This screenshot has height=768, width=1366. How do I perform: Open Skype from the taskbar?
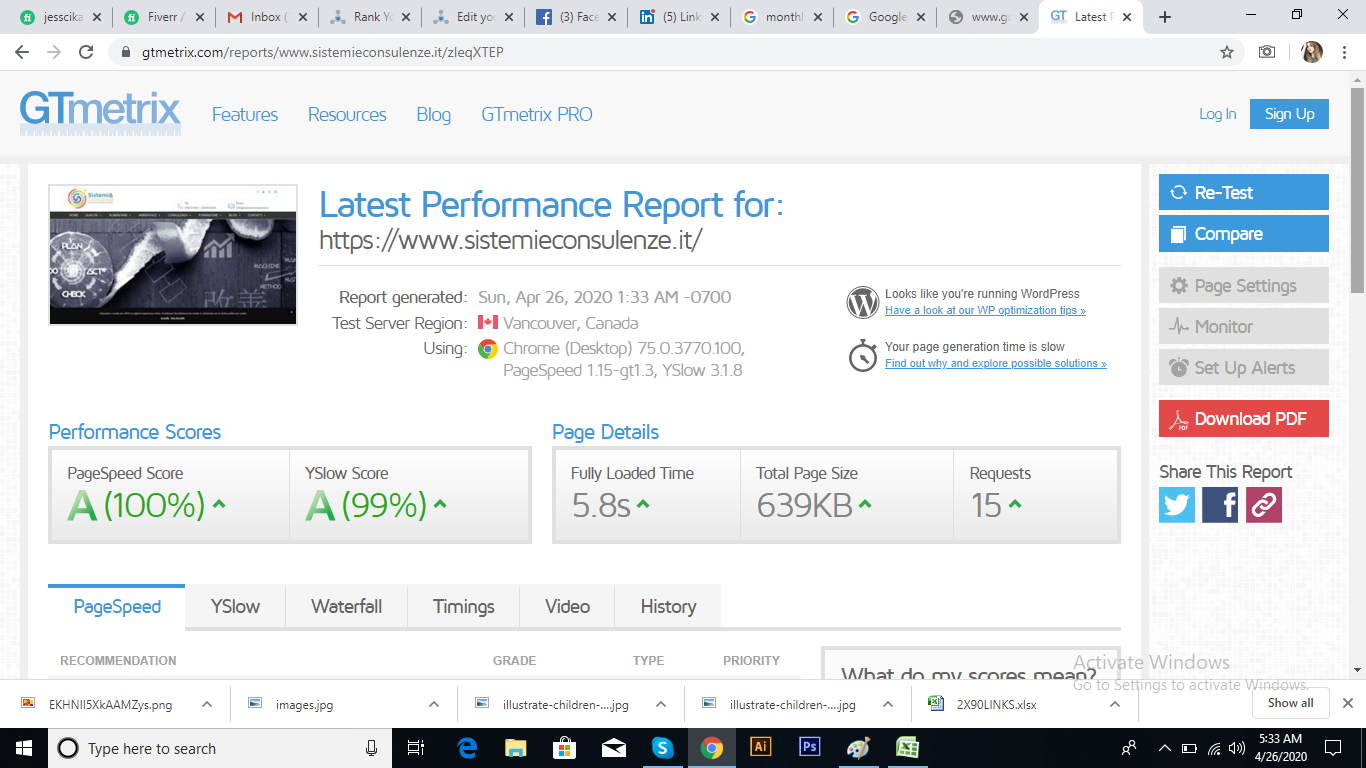coord(663,747)
